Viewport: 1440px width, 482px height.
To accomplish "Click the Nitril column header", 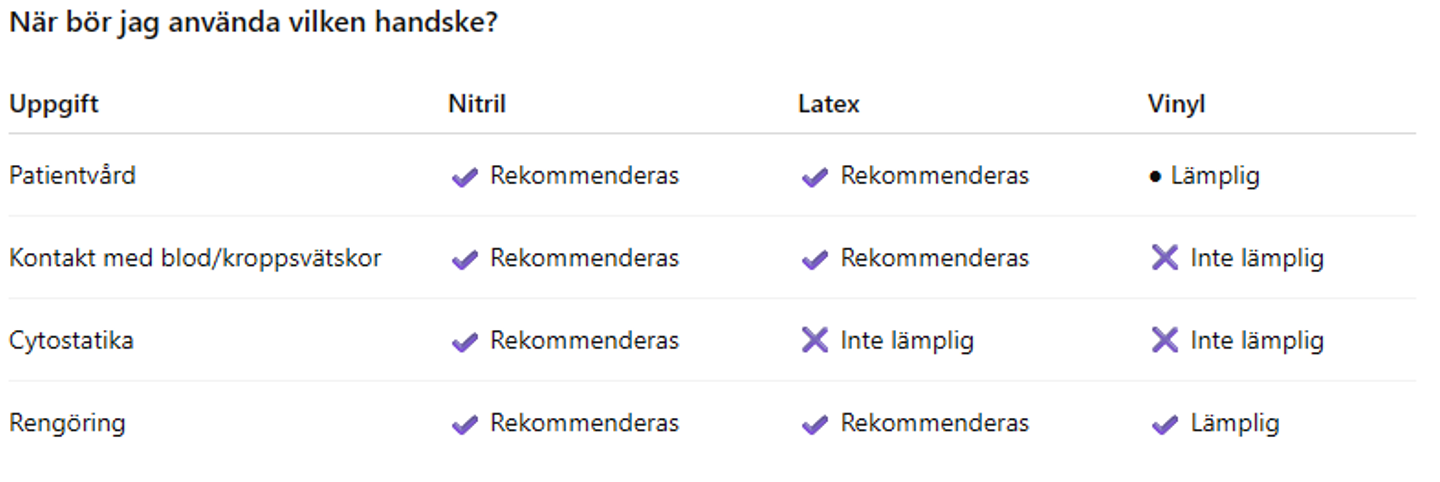I will 477,104.
